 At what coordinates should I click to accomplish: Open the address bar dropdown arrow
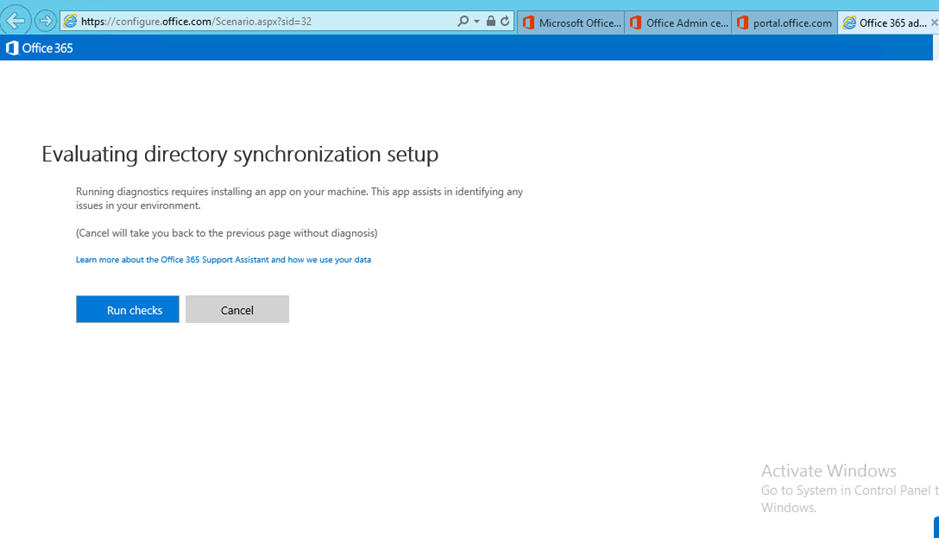477,22
